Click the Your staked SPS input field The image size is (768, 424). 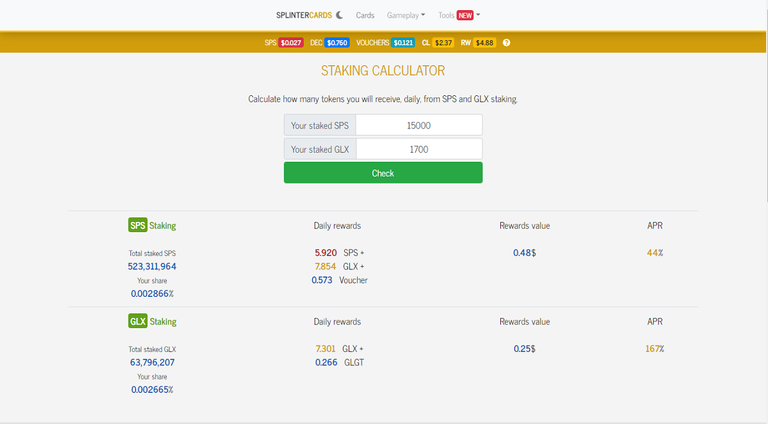pos(419,125)
